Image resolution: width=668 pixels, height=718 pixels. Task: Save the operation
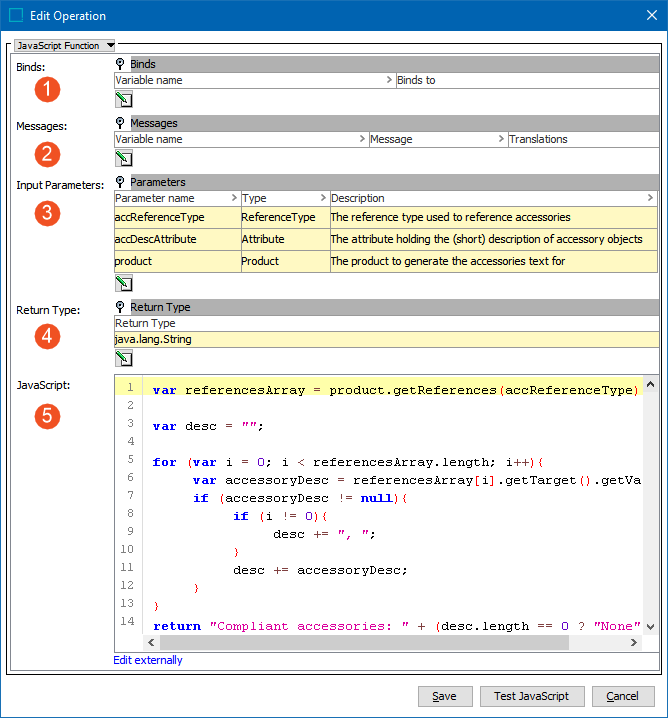click(x=444, y=696)
